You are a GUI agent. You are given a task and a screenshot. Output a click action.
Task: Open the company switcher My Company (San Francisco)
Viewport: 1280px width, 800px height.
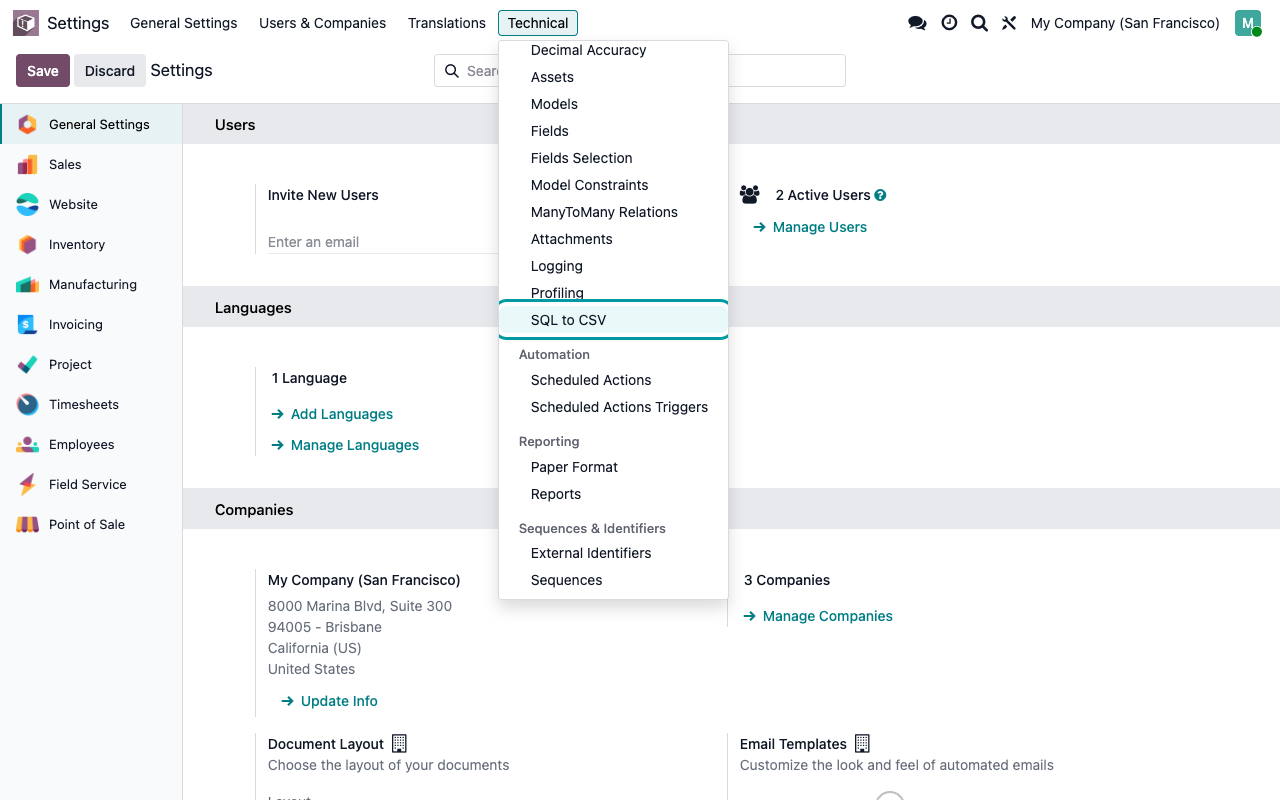tap(1125, 23)
